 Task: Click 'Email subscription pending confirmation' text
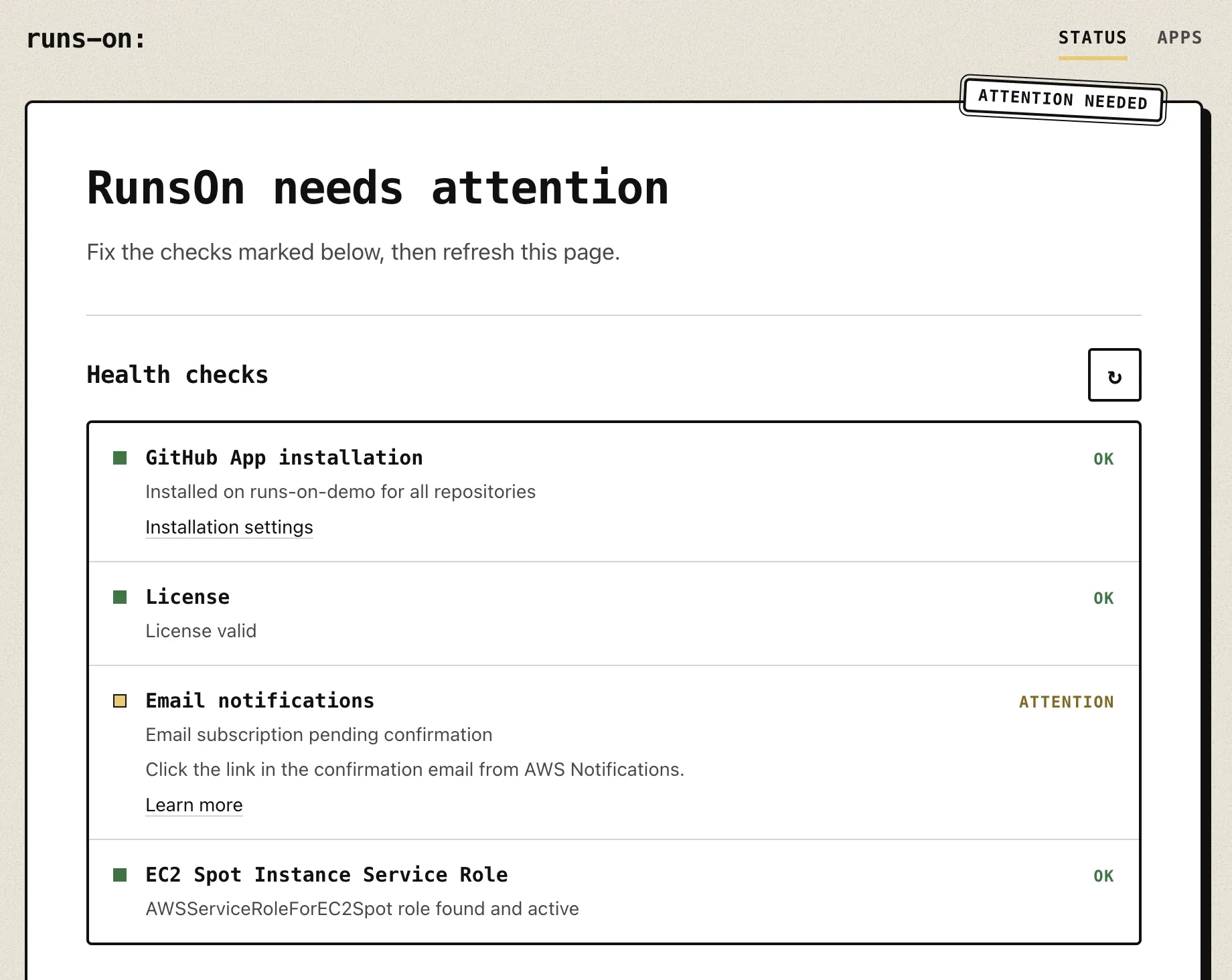click(319, 735)
